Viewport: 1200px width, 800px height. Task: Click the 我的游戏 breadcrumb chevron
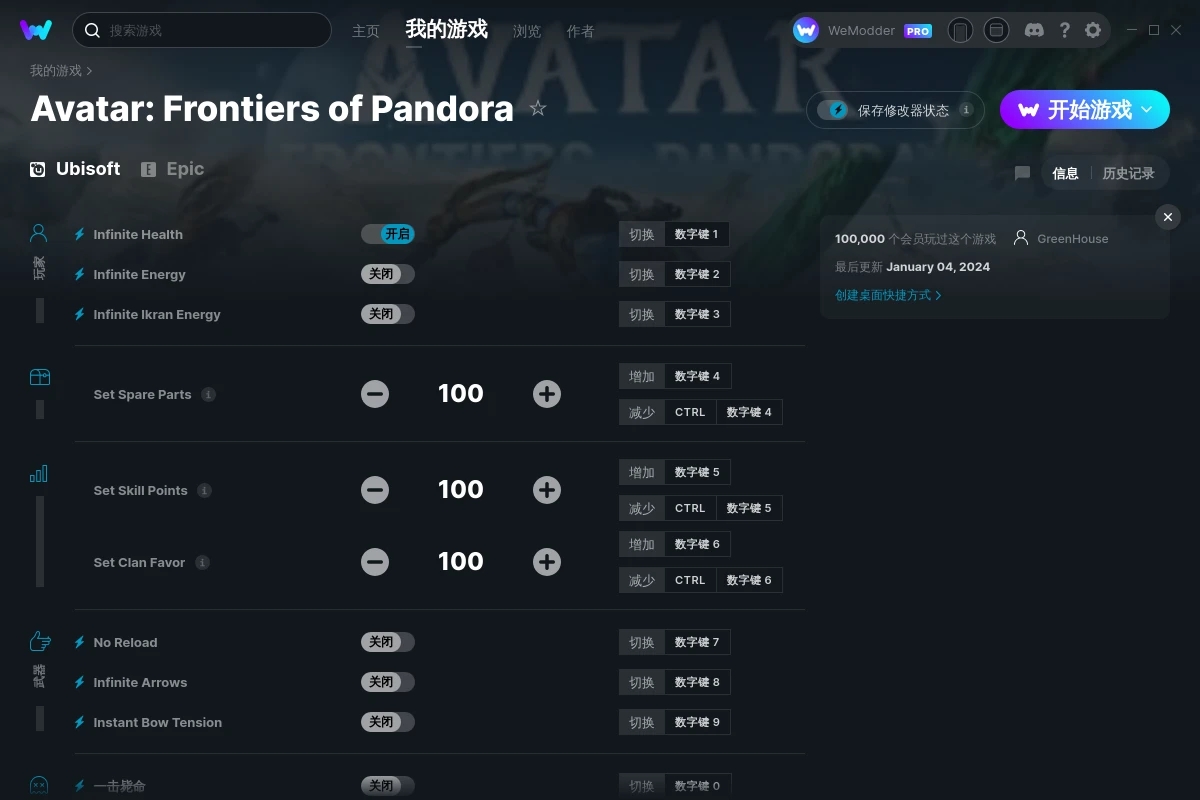tap(89, 71)
